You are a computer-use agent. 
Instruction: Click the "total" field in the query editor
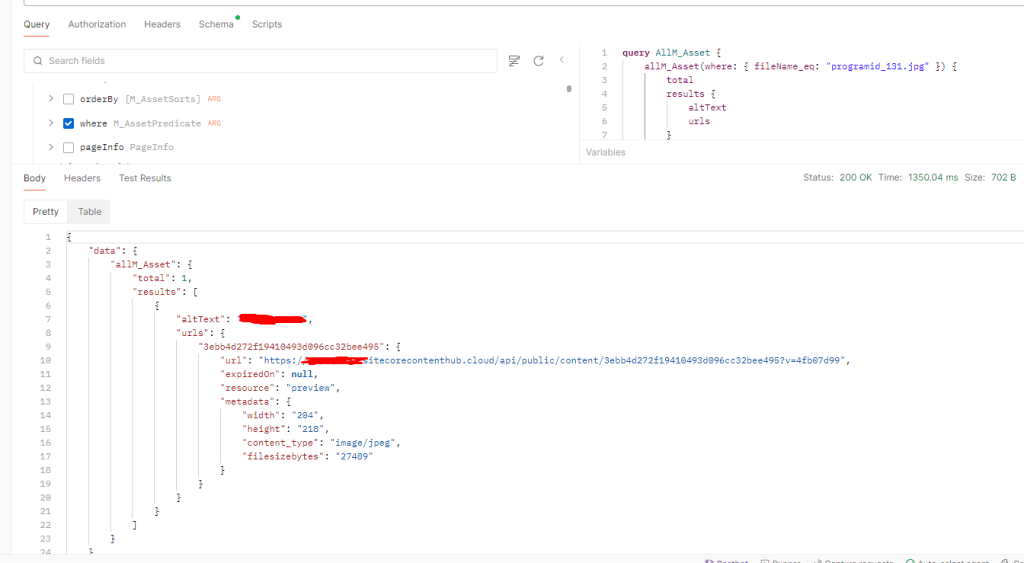coord(680,80)
